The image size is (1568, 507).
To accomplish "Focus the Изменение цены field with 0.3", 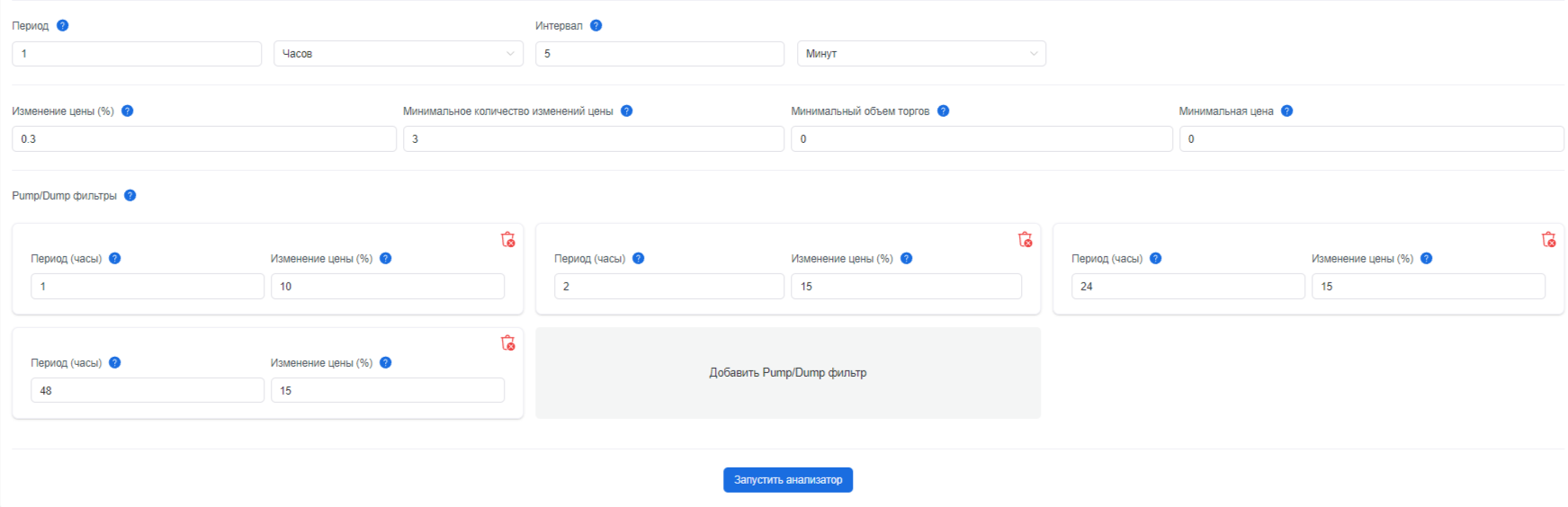I will (x=204, y=138).
